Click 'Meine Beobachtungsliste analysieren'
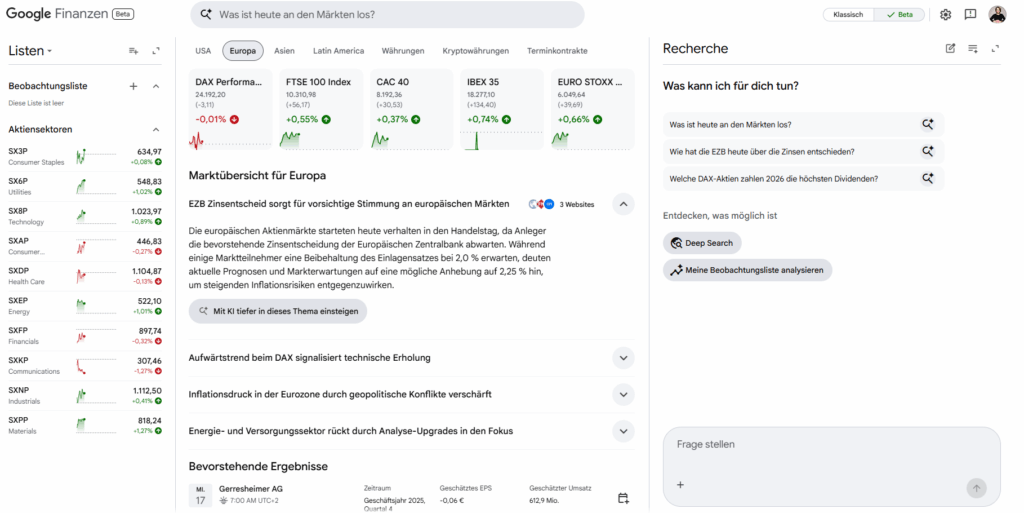 coord(747,270)
